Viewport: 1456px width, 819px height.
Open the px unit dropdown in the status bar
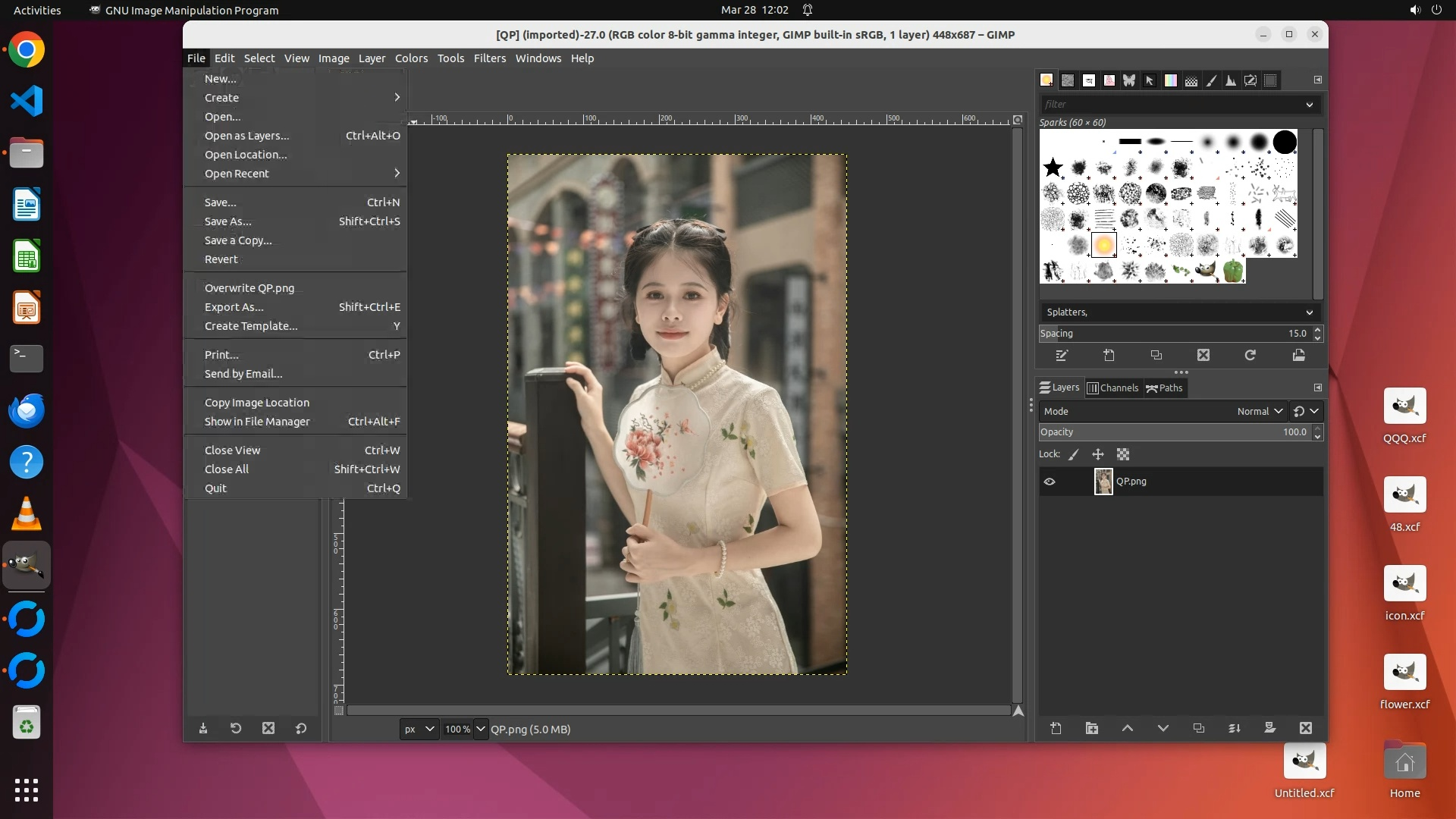click(x=419, y=729)
